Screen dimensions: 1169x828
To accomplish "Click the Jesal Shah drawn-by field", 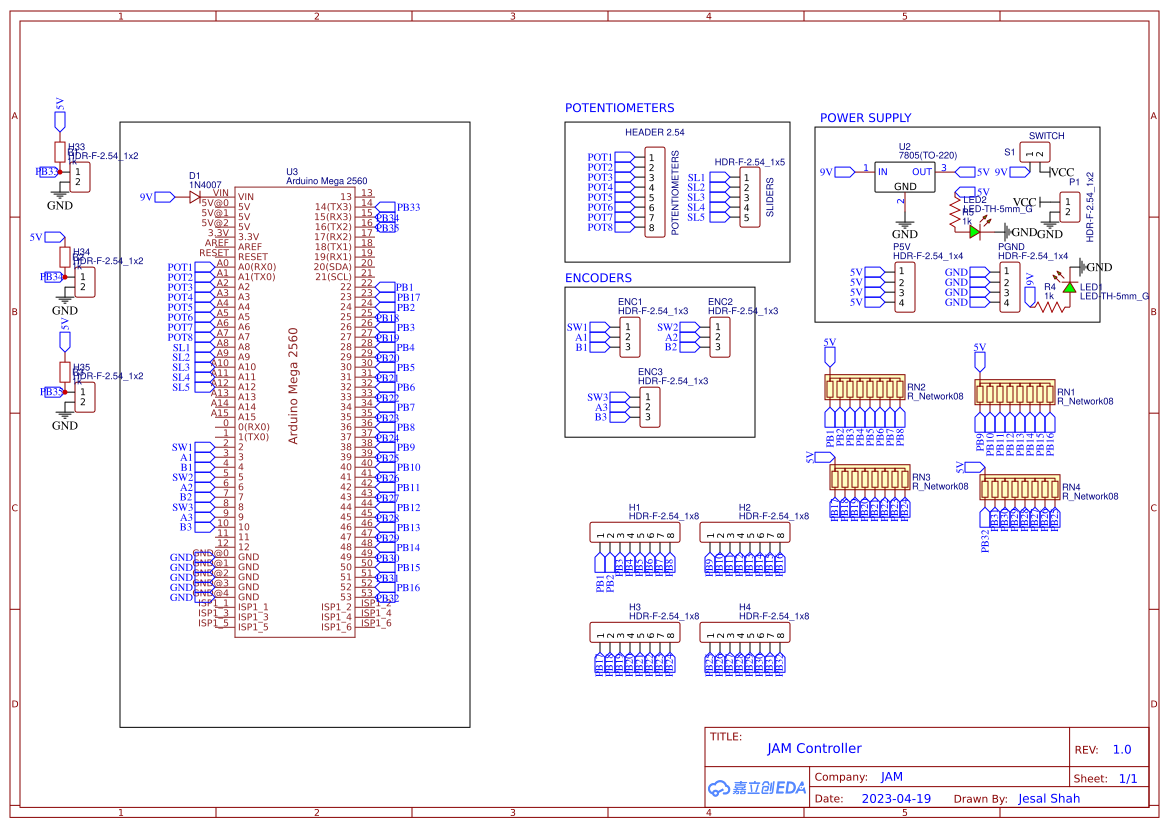I will [1049, 799].
